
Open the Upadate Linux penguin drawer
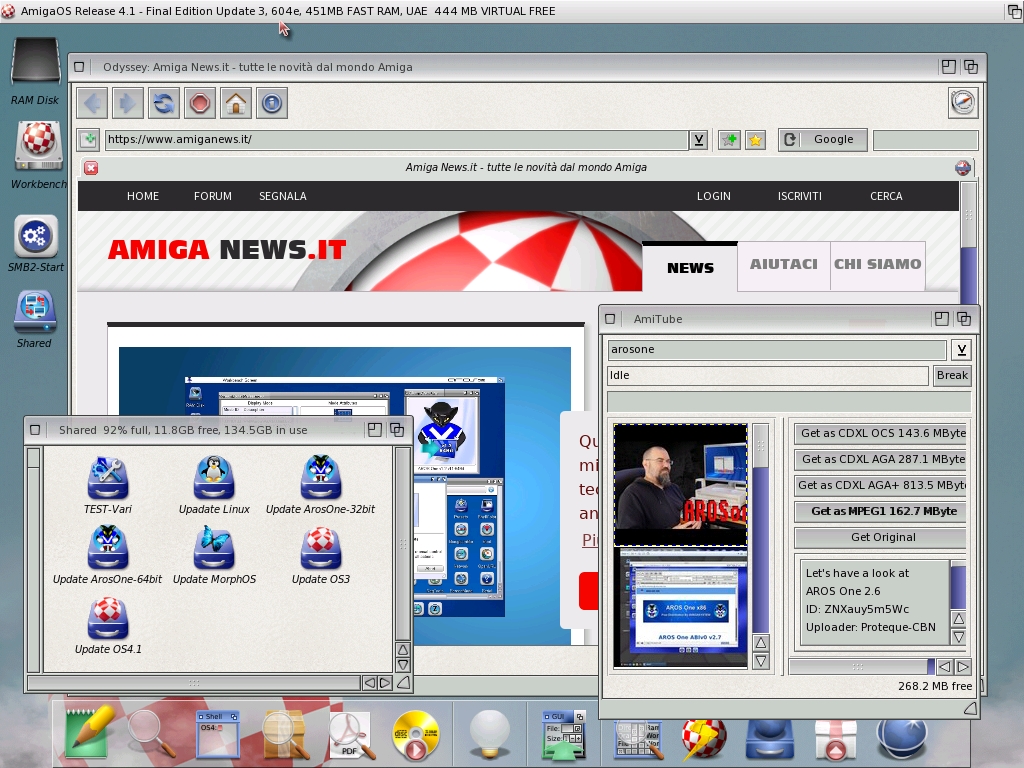tap(214, 485)
